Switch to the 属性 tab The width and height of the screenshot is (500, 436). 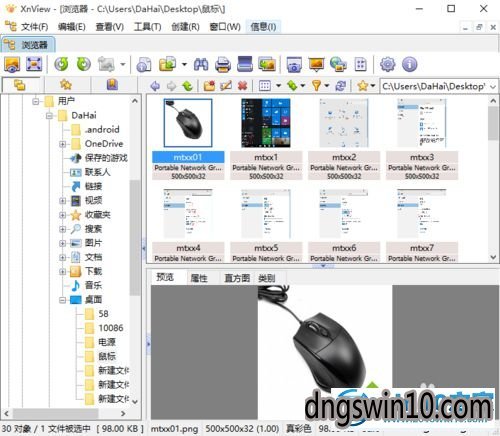pos(199,278)
